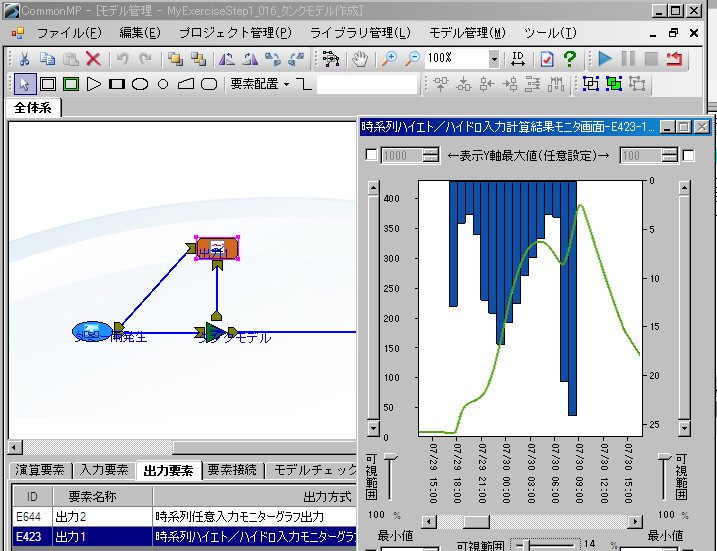Screen dimensions: 717x551
Task: Select the arrow pointer tool
Action: 25,84
